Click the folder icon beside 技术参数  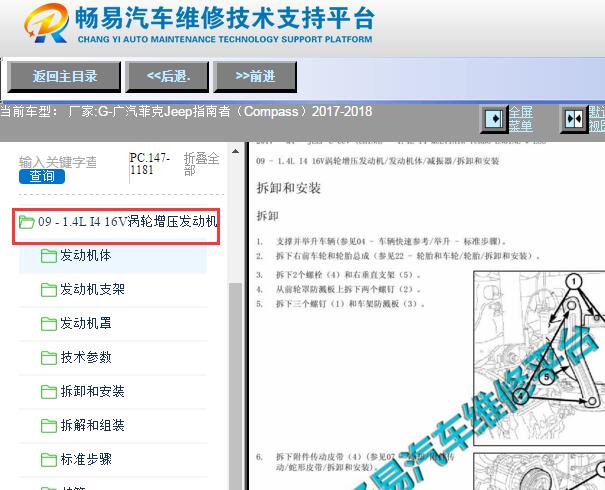coord(49,358)
